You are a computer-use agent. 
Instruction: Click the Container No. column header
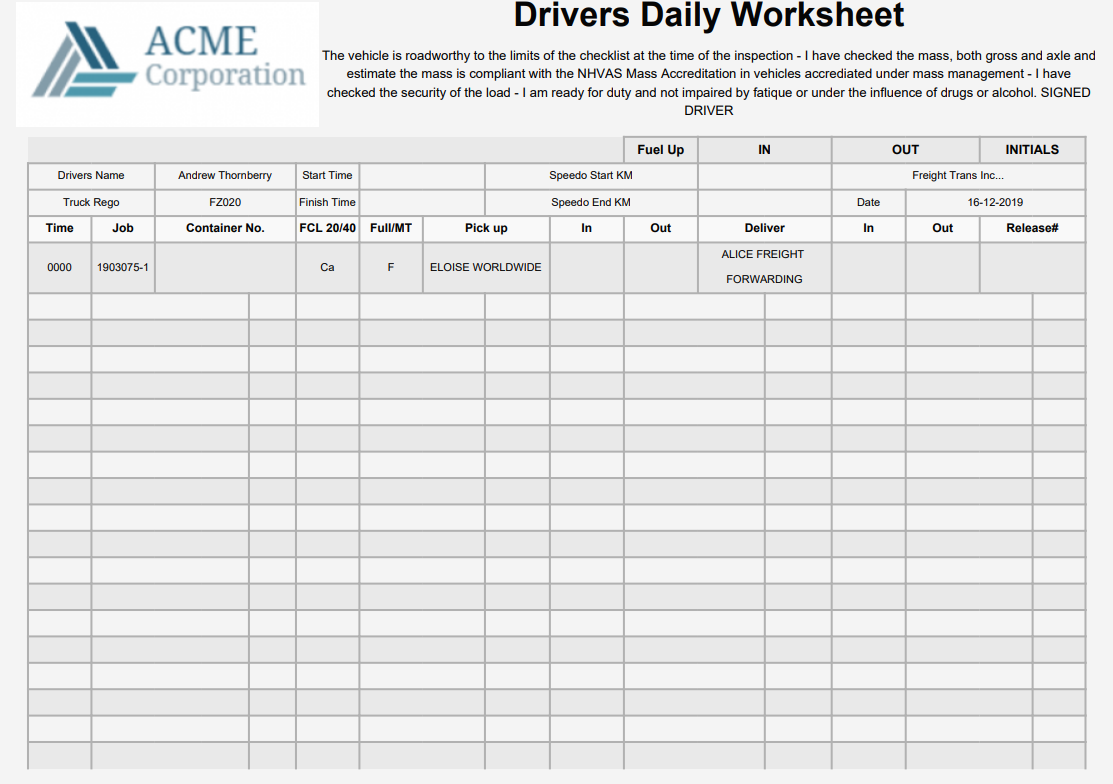pyautogui.click(x=225, y=228)
